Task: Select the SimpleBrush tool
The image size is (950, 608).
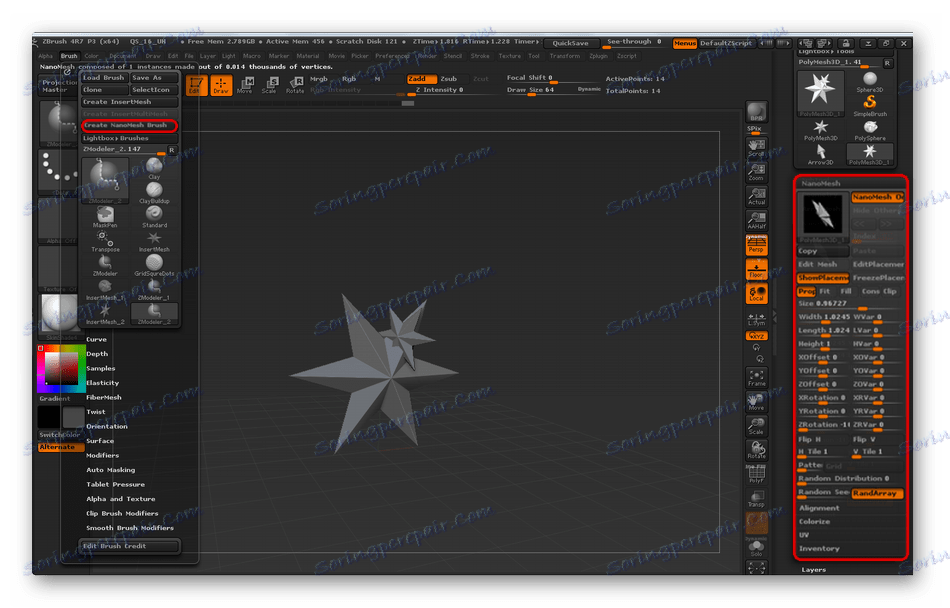Action: [870, 103]
